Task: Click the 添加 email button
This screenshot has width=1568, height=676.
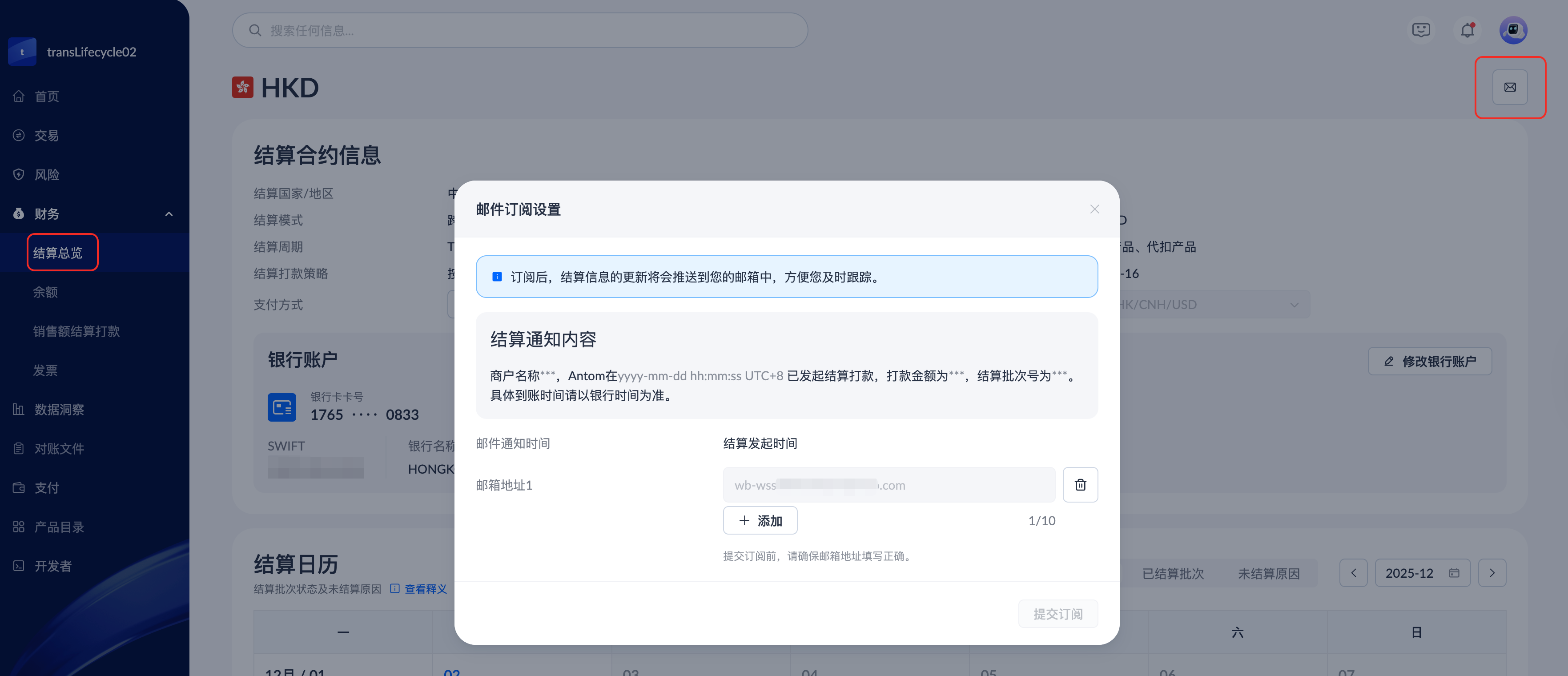Action: coord(760,521)
